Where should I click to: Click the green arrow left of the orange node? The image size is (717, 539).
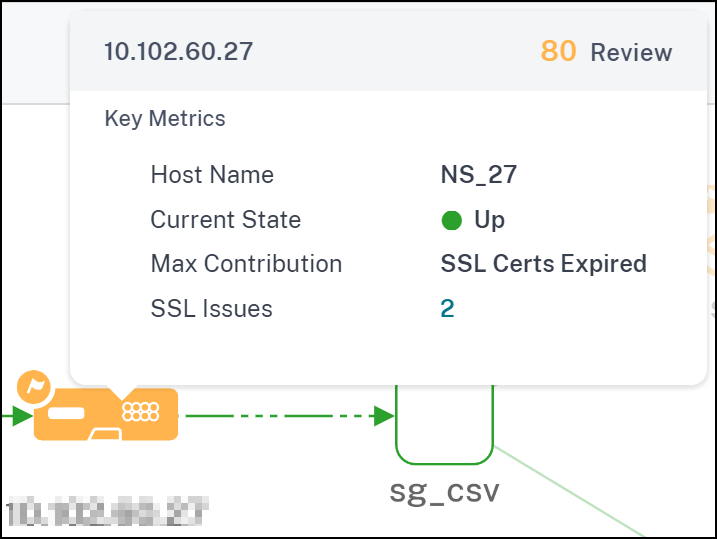click(20, 416)
